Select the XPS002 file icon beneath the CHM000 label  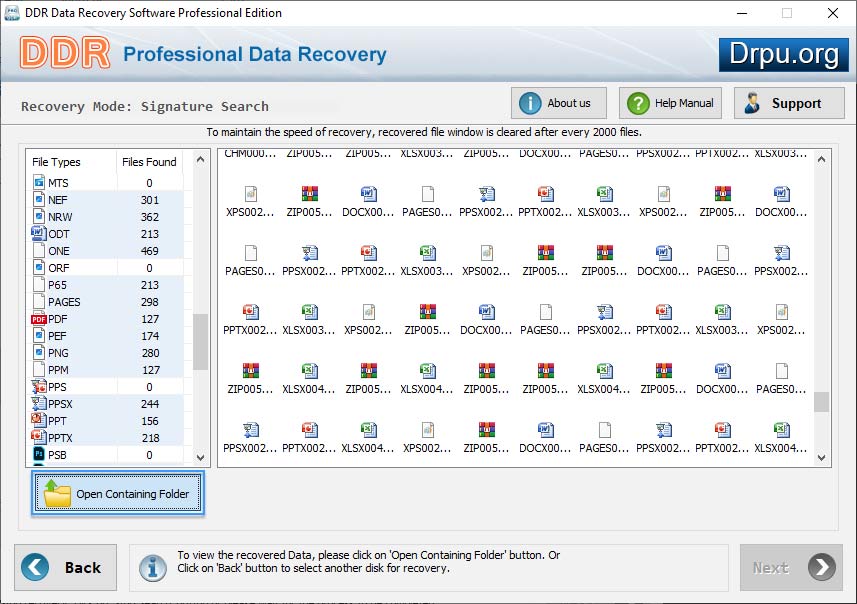250,193
